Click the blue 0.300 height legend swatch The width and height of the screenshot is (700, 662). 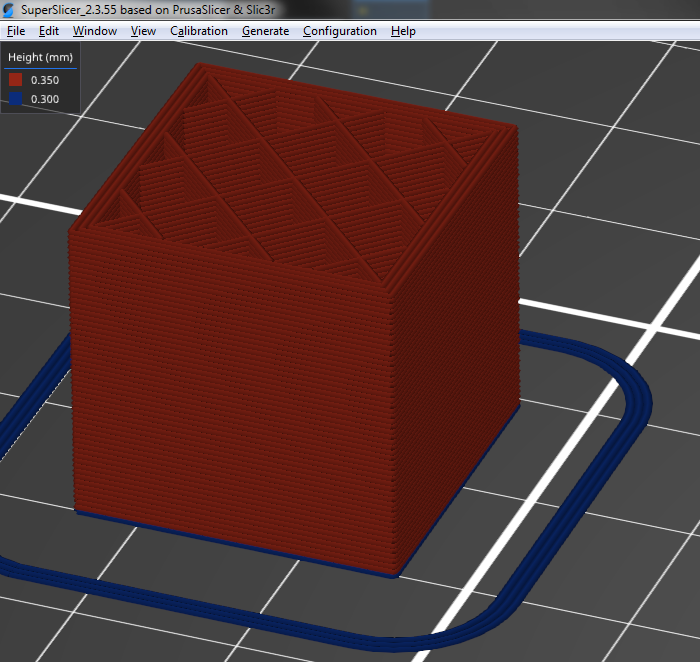pyautogui.click(x=16, y=99)
